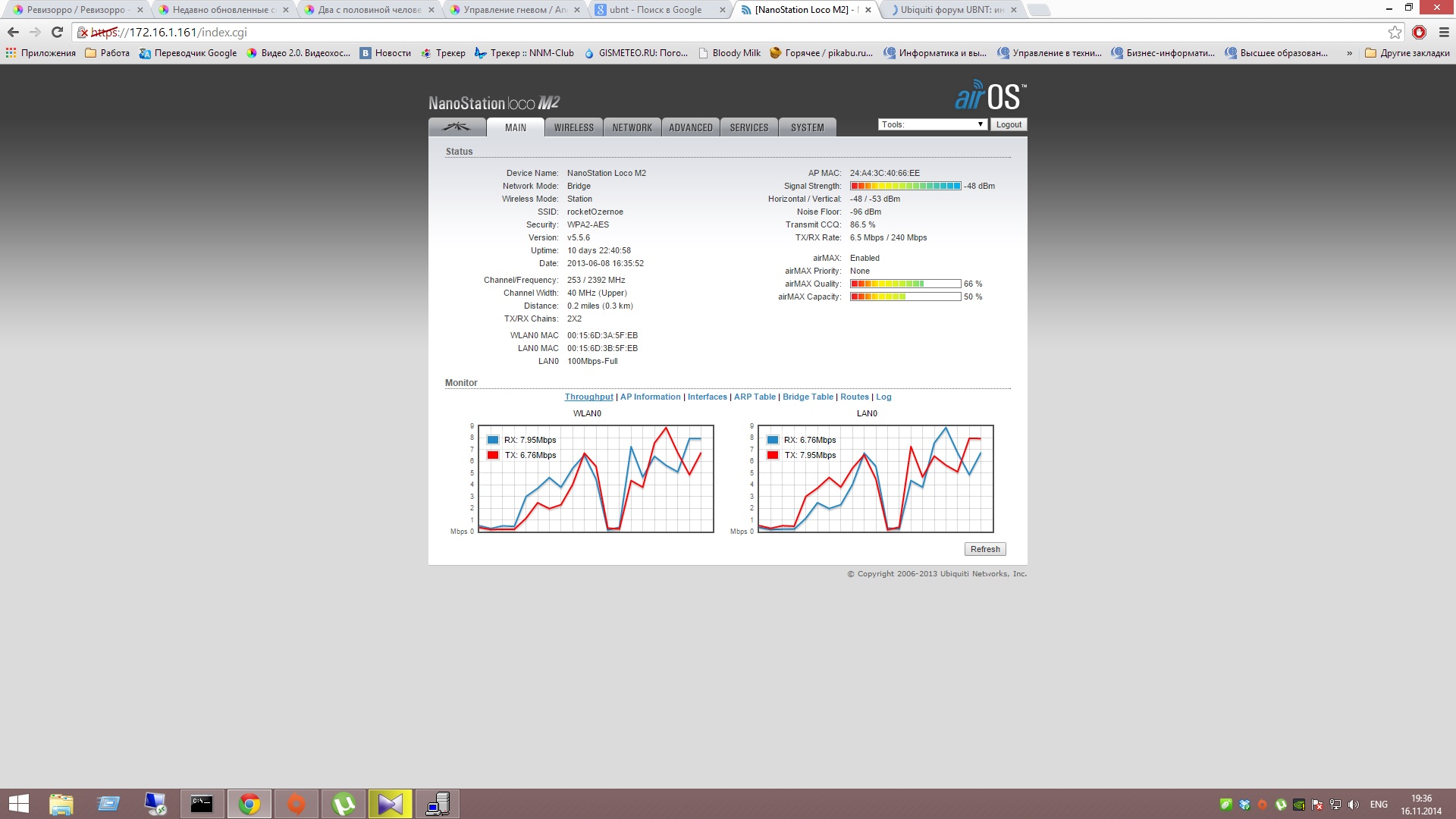Click the bookmark star icon

(x=1395, y=32)
